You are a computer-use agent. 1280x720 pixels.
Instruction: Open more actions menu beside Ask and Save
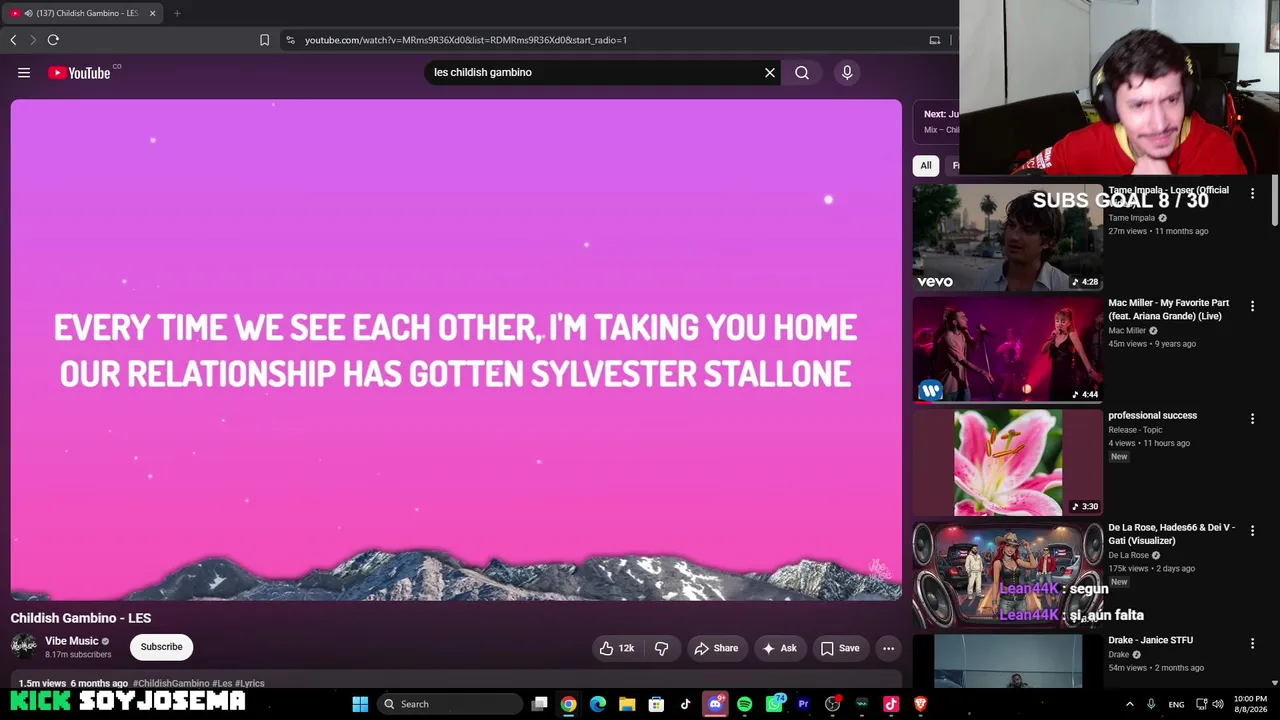(888, 648)
